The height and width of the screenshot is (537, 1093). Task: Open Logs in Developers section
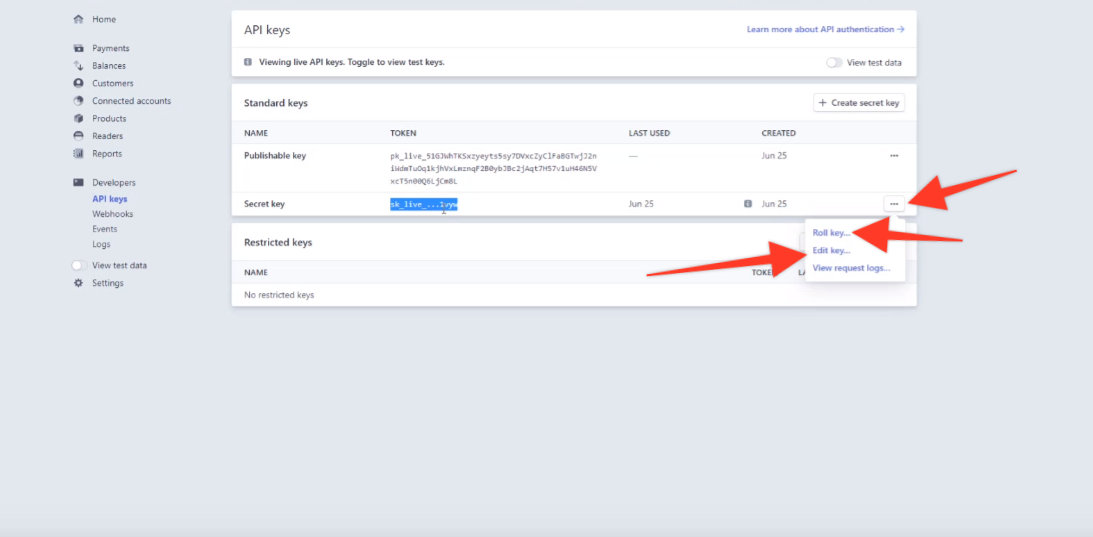pyautogui.click(x=102, y=244)
